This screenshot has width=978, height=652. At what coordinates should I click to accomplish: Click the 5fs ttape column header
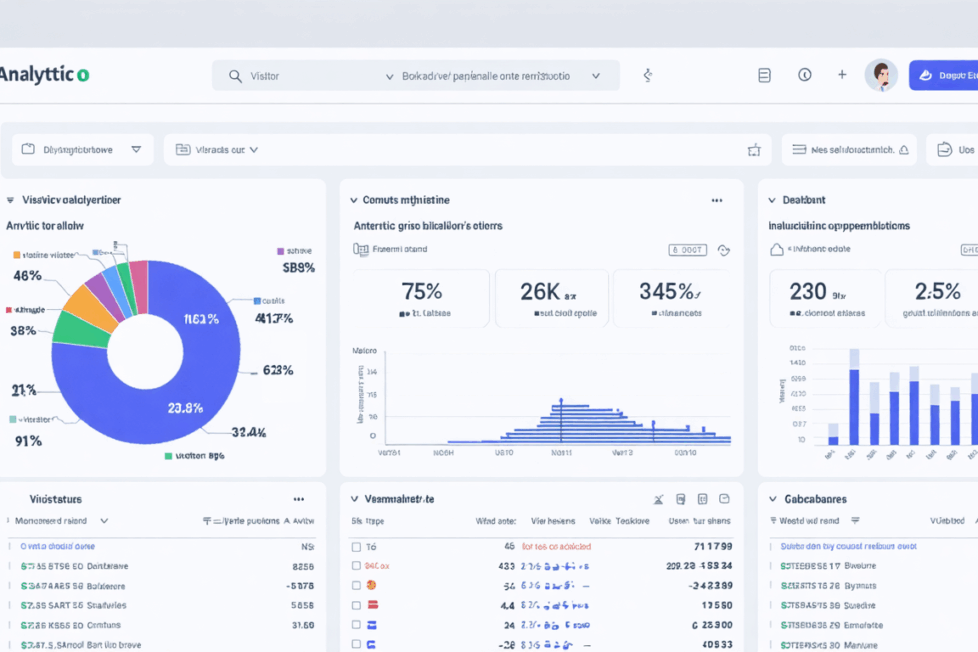(367, 521)
